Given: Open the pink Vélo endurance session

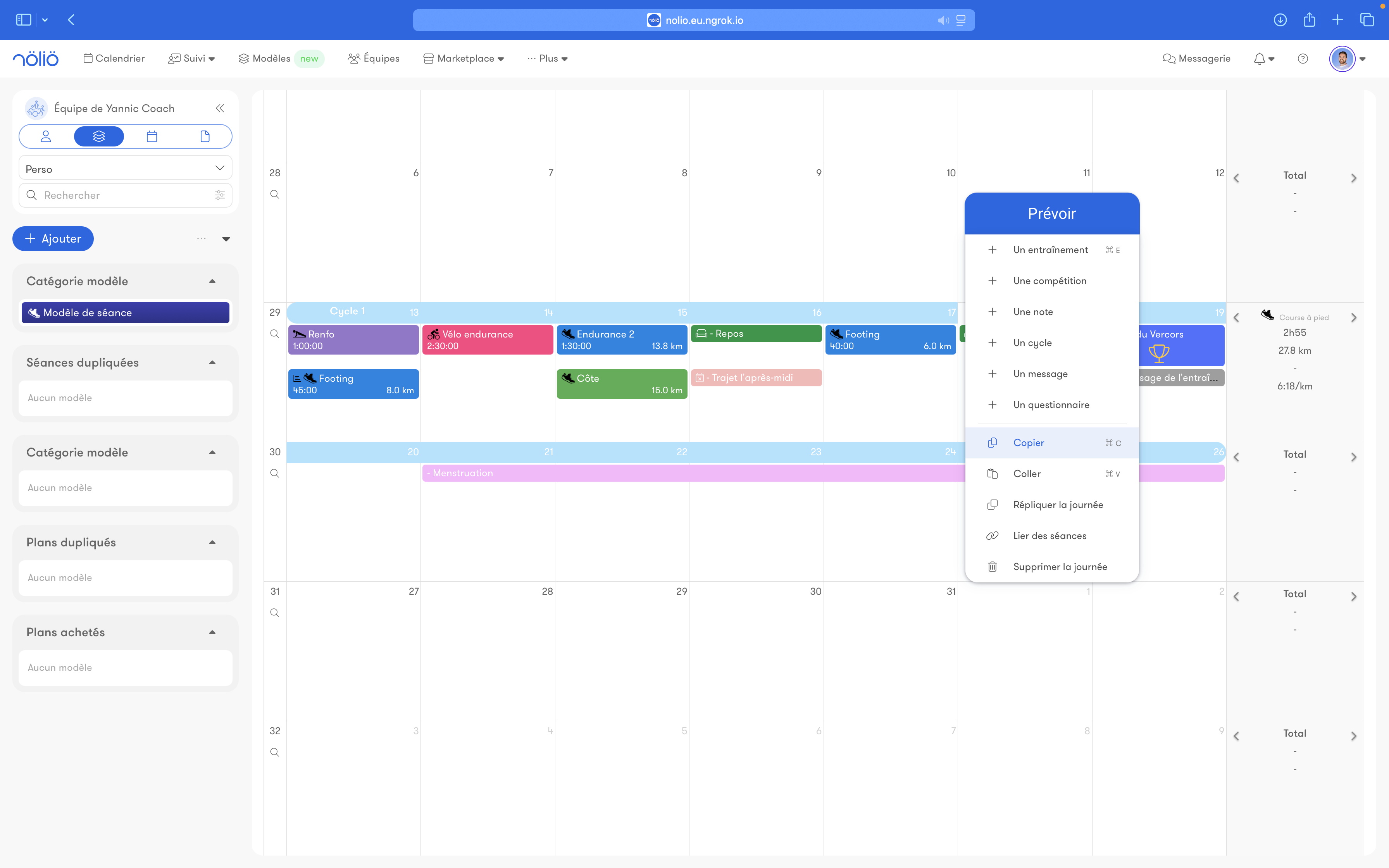Looking at the screenshot, I should pyautogui.click(x=487, y=340).
